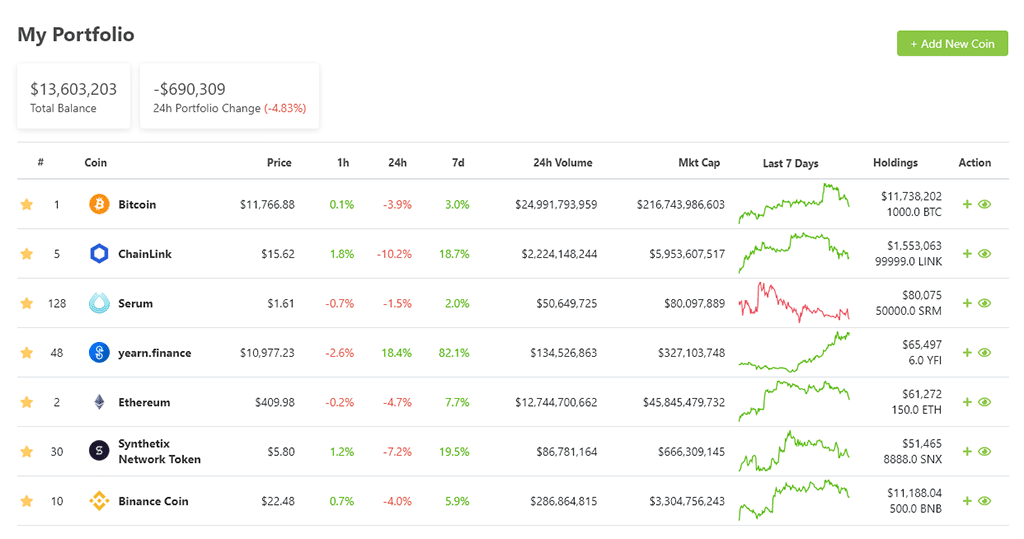
Task: View Serum transactions via eye icon
Action: tap(985, 303)
